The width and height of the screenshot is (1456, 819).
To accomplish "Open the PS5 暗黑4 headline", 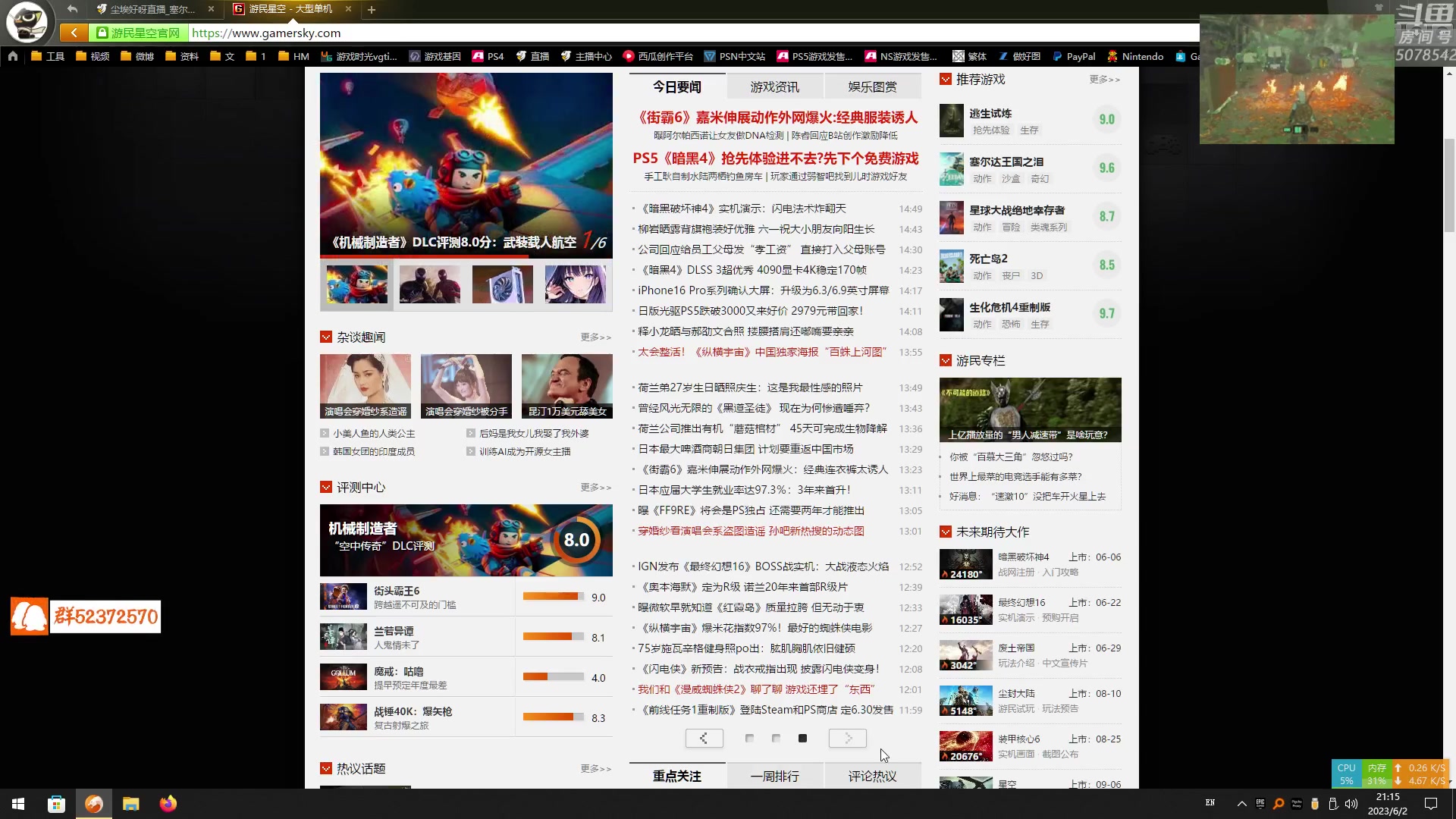I will click(776, 158).
